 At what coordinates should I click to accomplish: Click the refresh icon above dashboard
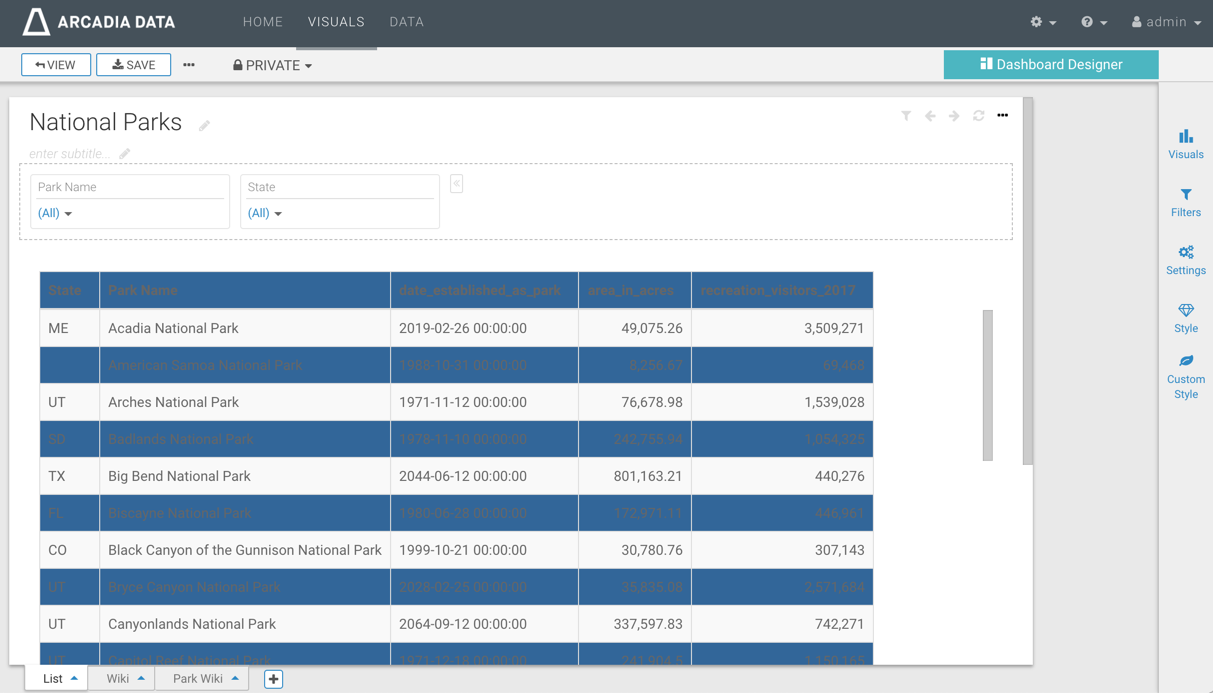pyautogui.click(x=978, y=116)
